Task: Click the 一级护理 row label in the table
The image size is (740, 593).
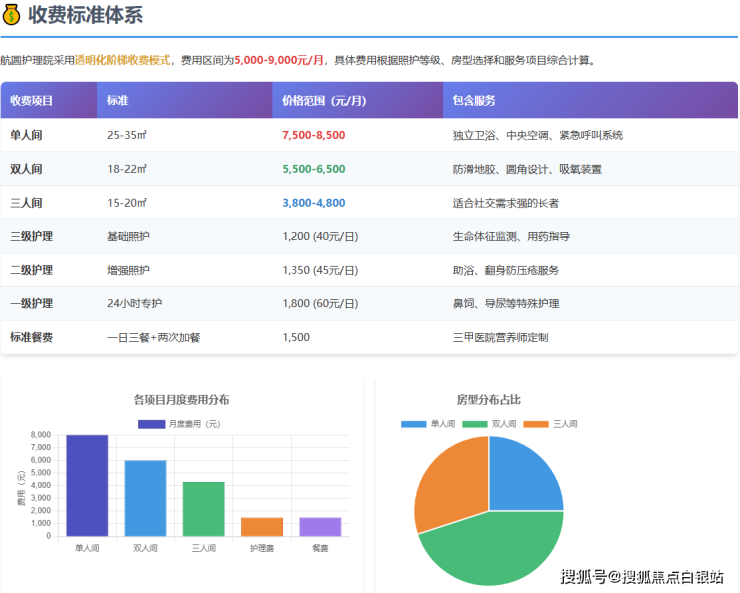Action: pyautogui.click(x=31, y=303)
